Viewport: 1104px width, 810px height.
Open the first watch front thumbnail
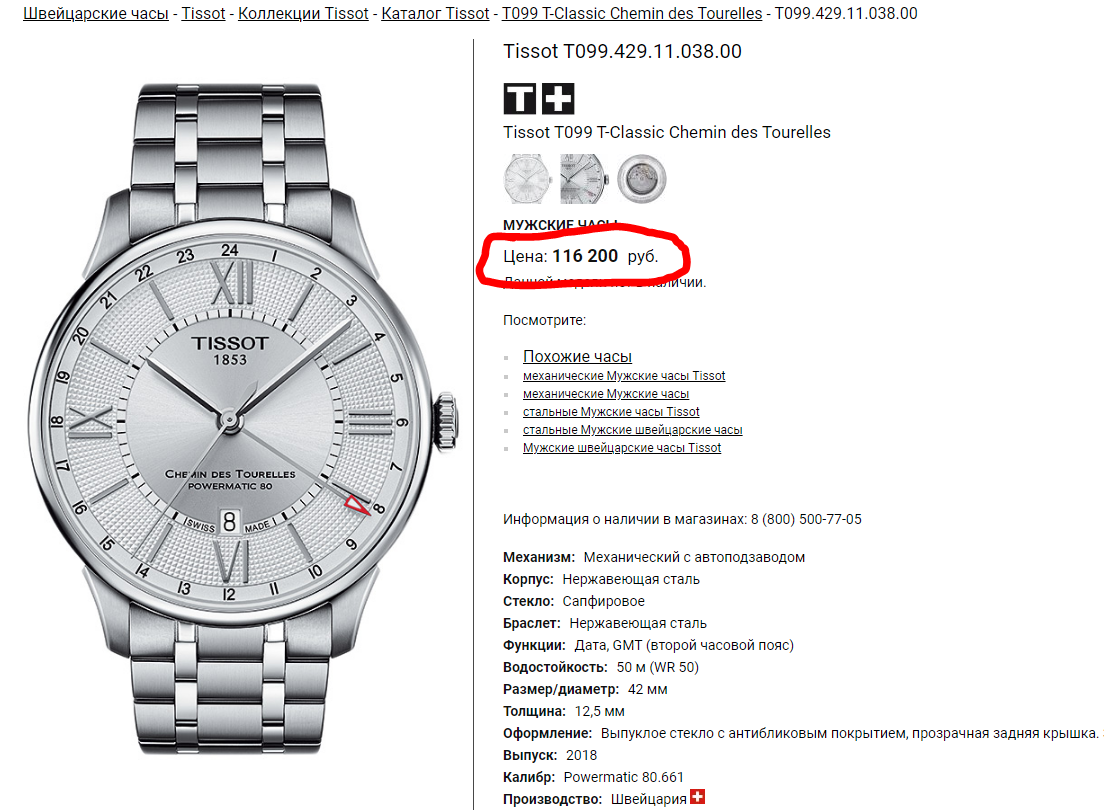pos(526,179)
